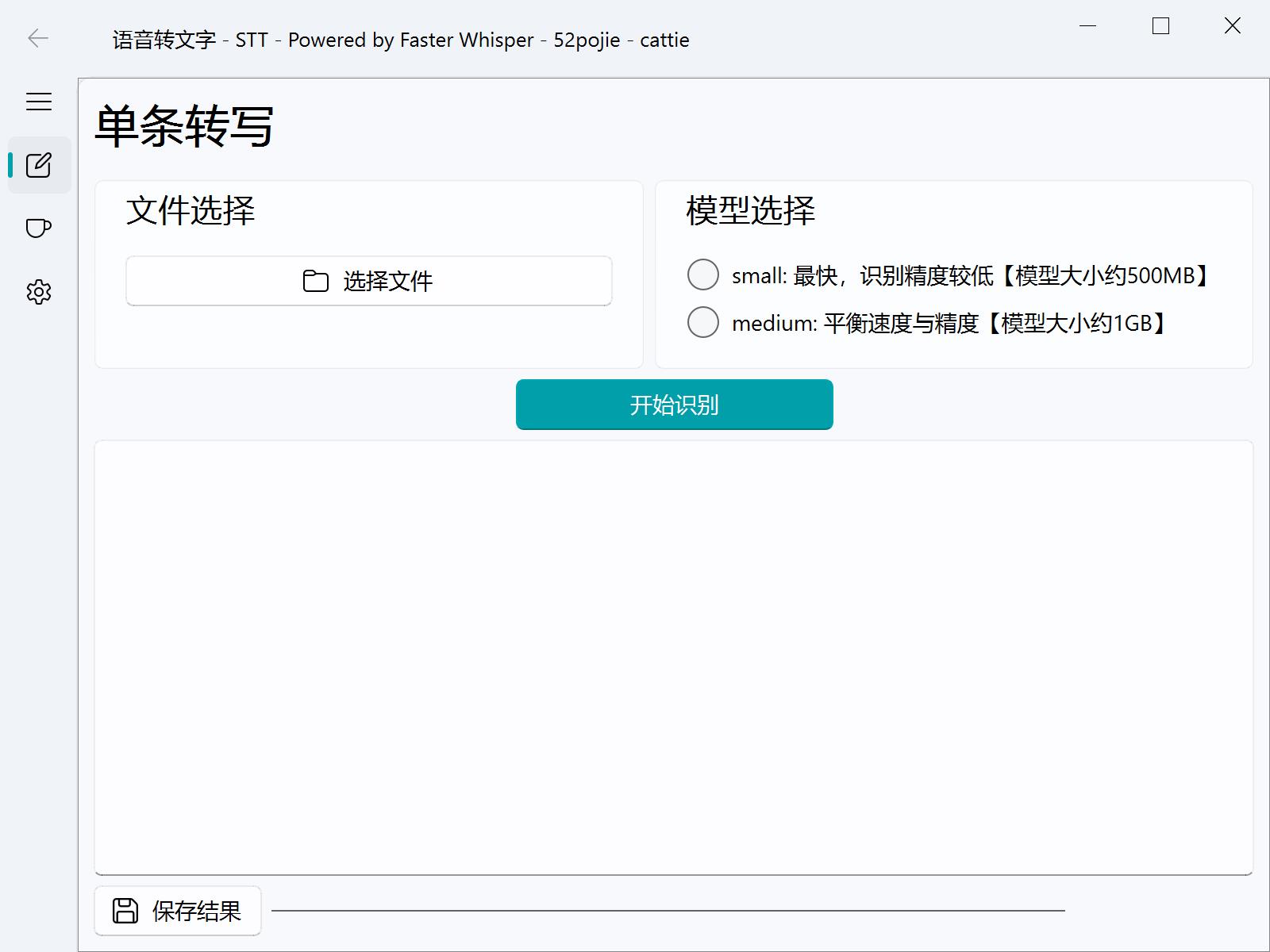Open the settings gear in sidebar
Screen dimensions: 1270x952
(39, 292)
